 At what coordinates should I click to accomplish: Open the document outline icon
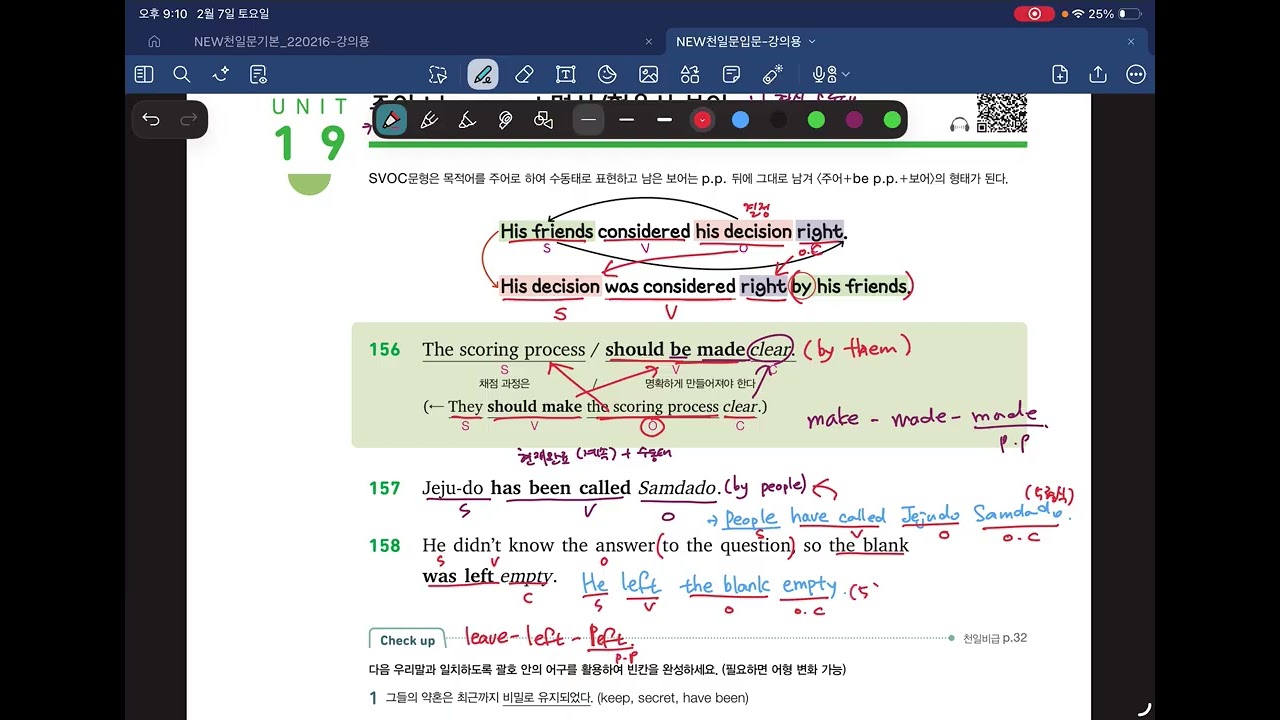tap(258, 74)
